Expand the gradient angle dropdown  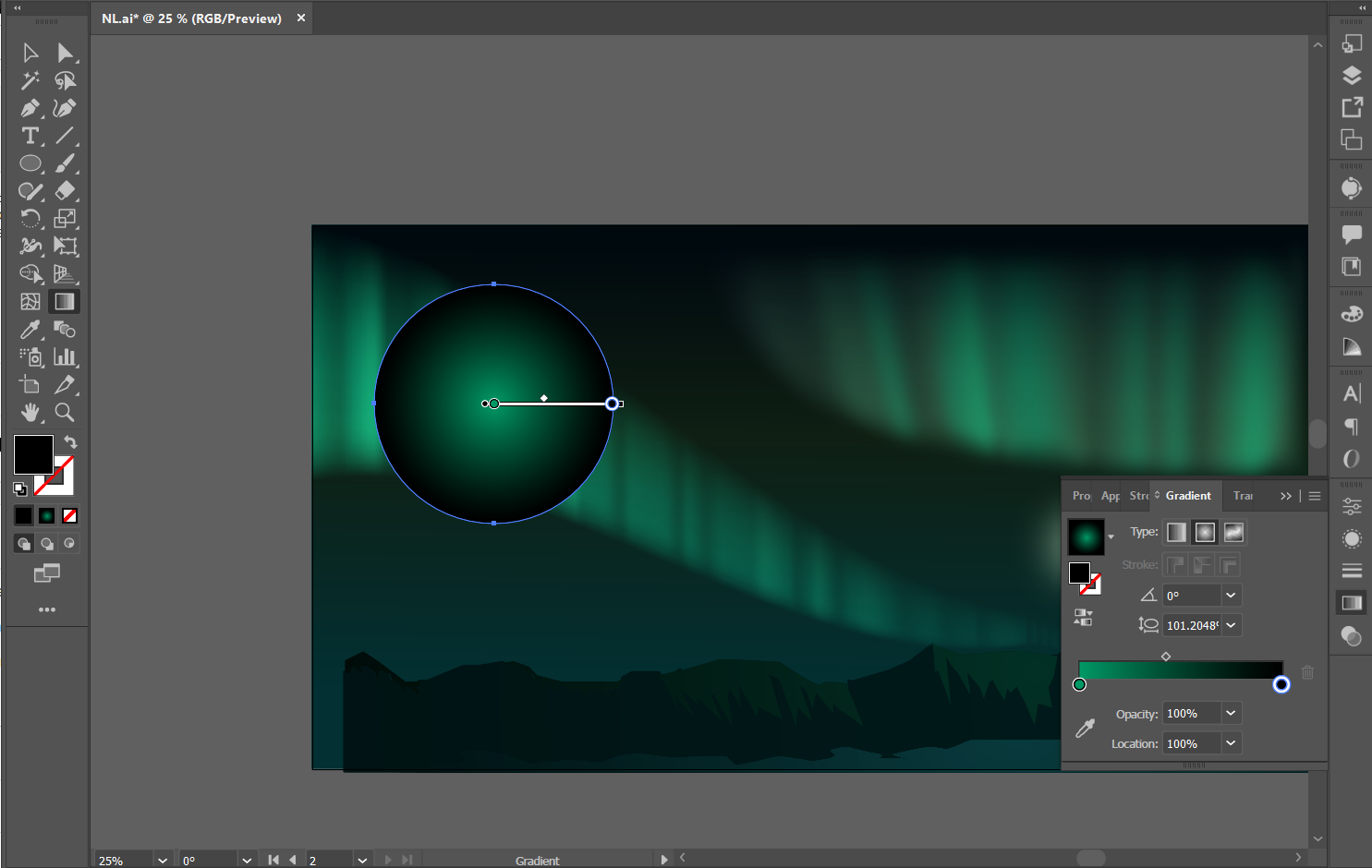(x=1231, y=596)
